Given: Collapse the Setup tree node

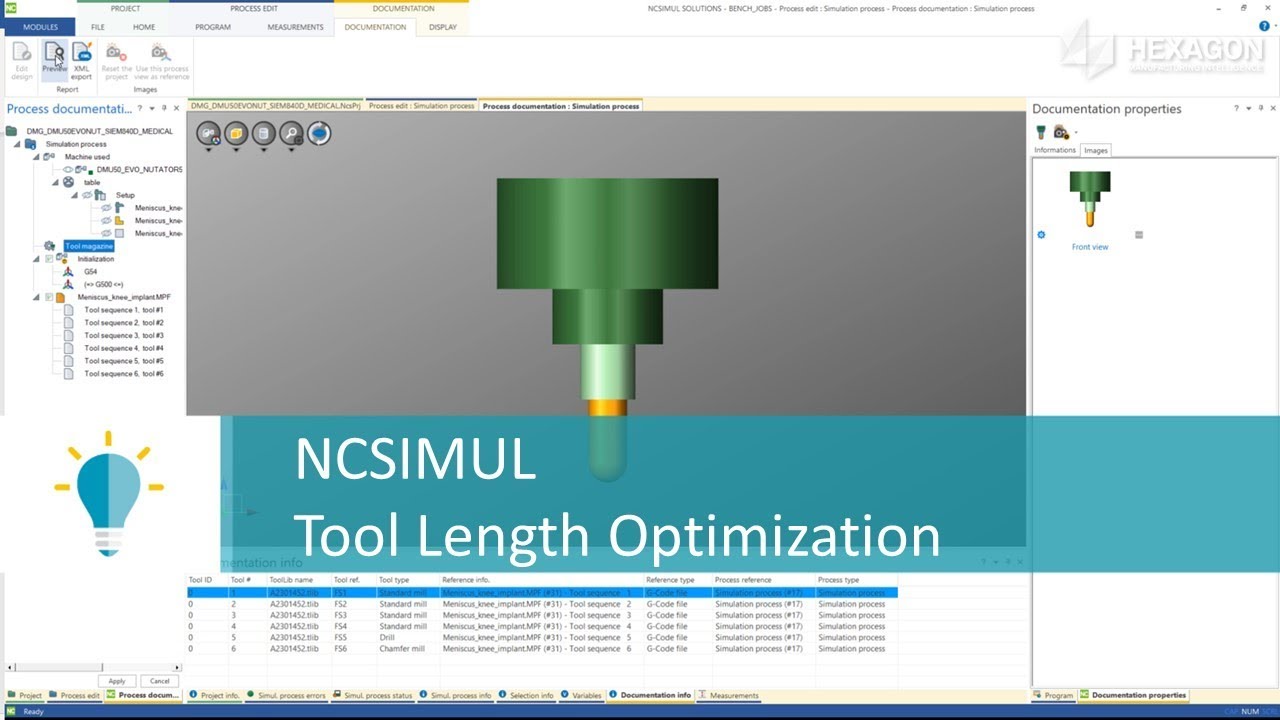Looking at the screenshot, I should 75,195.
